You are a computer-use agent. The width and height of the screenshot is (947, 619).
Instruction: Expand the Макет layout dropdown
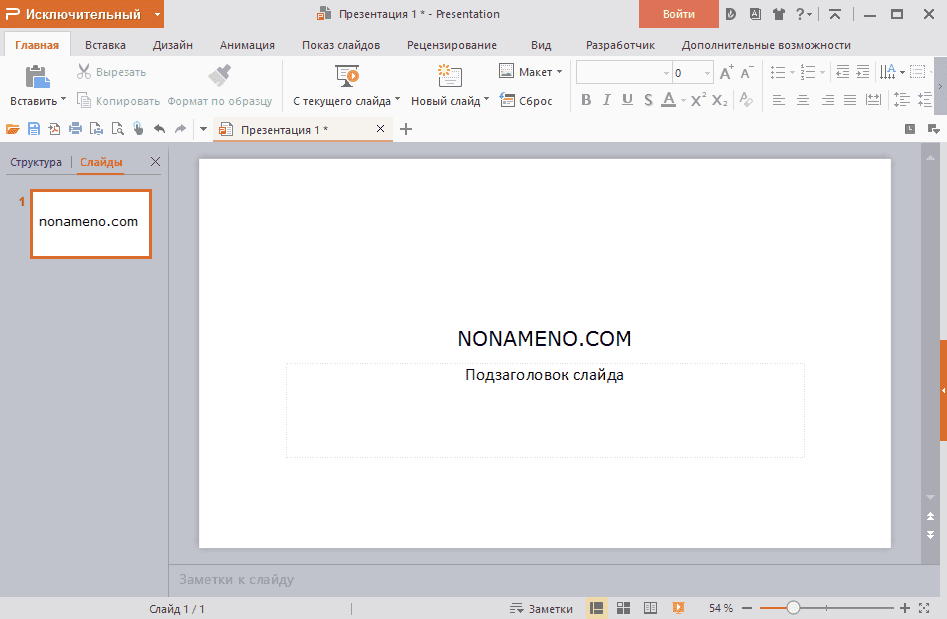[559, 72]
